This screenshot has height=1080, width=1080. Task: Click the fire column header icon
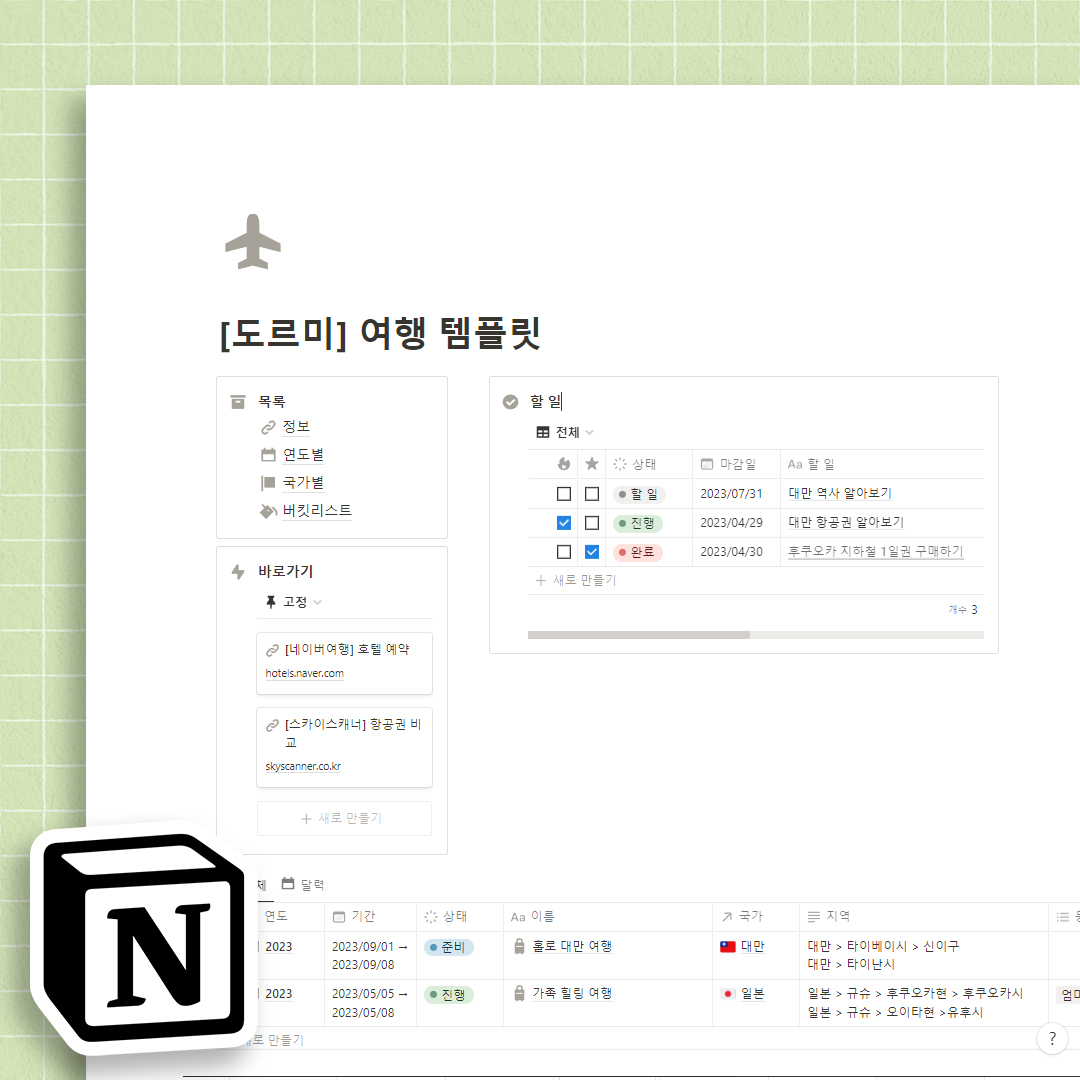coord(563,464)
